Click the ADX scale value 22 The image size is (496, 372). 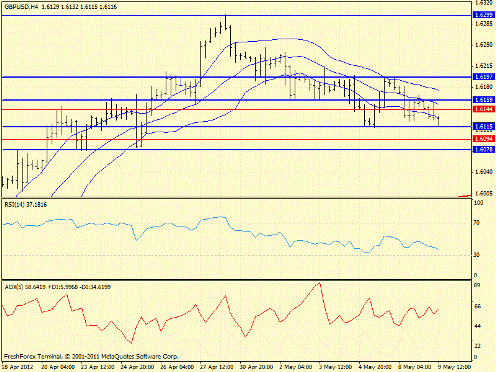click(477, 346)
